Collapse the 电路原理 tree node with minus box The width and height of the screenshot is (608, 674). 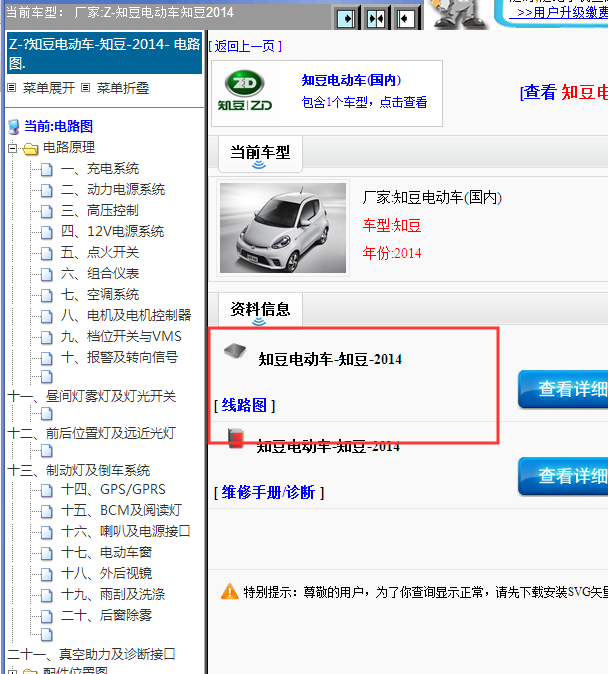[x=12, y=149]
